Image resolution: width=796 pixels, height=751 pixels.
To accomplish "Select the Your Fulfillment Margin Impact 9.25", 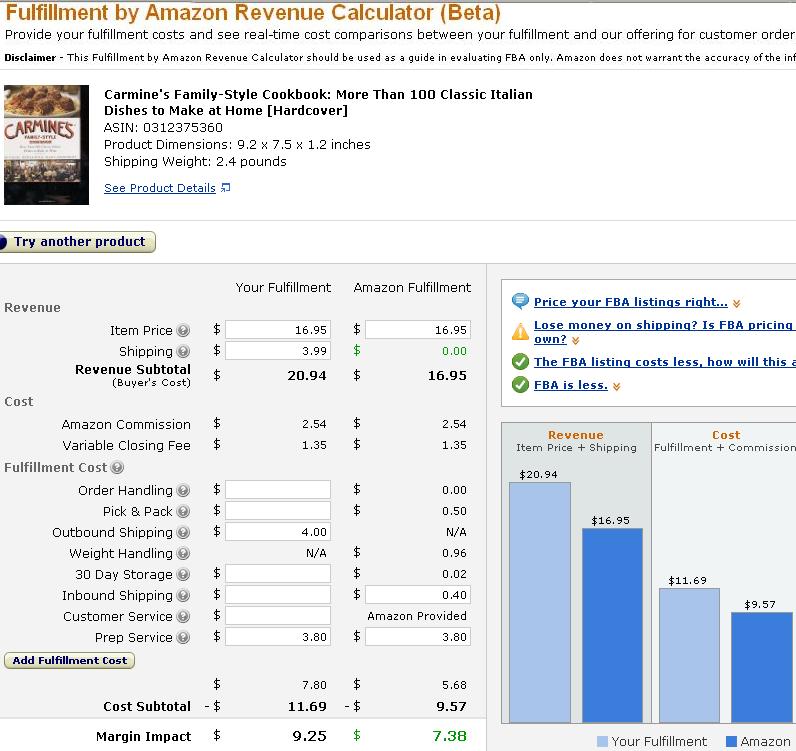I will click(309, 736).
